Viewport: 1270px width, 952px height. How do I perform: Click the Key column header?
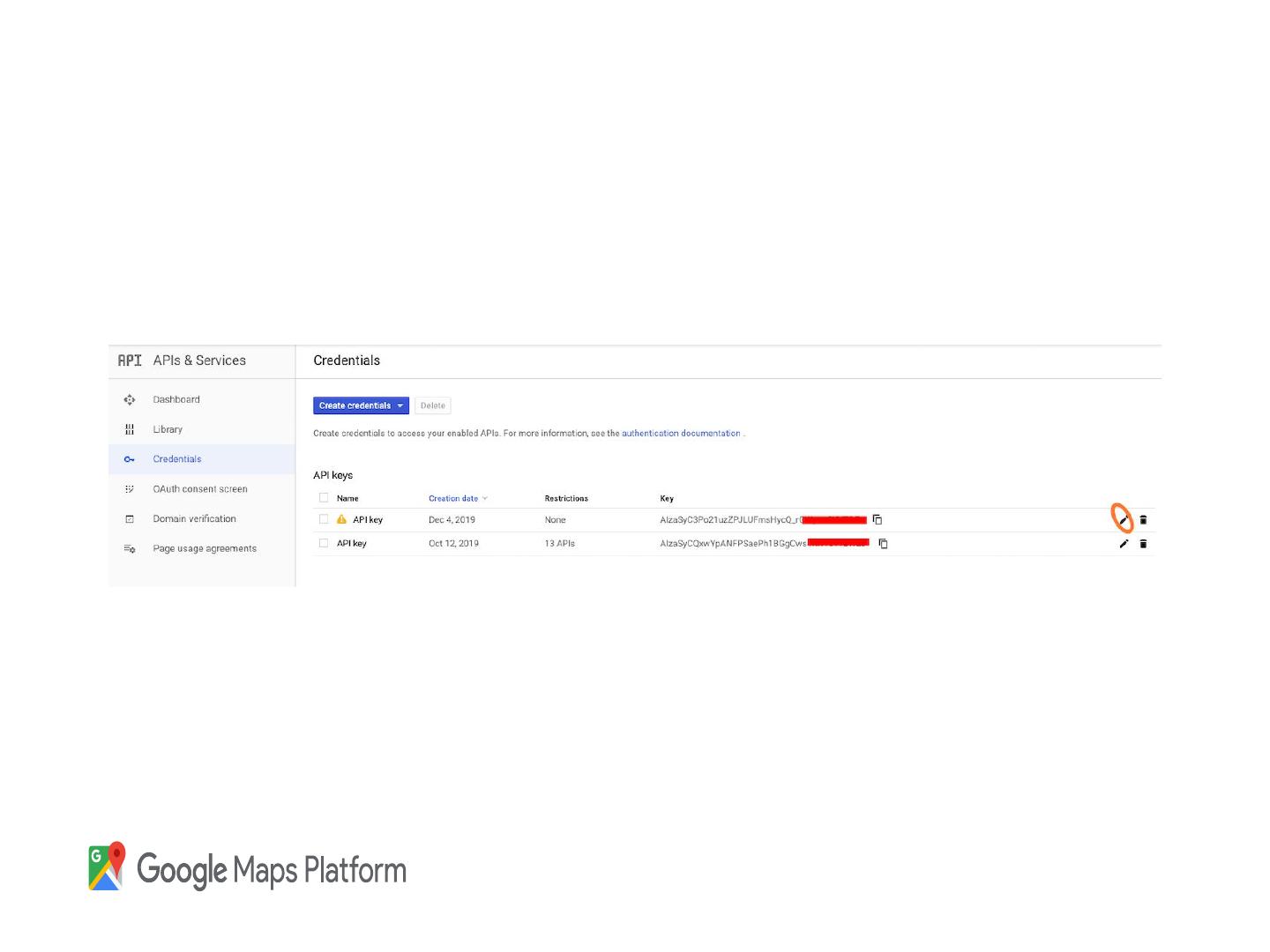pyautogui.click(x=667, y=498)
